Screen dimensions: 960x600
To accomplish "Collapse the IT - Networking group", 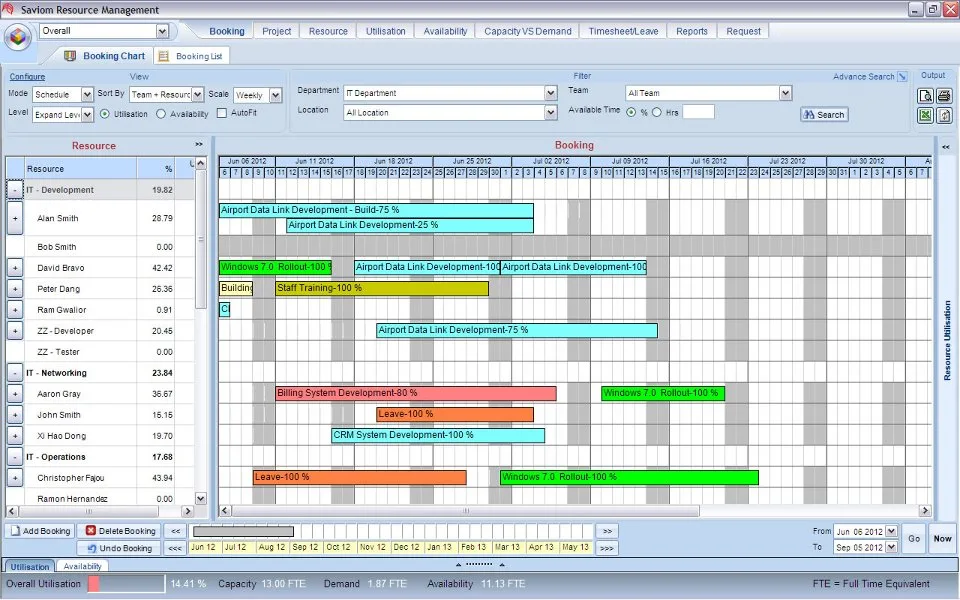I will pos(15,373).
